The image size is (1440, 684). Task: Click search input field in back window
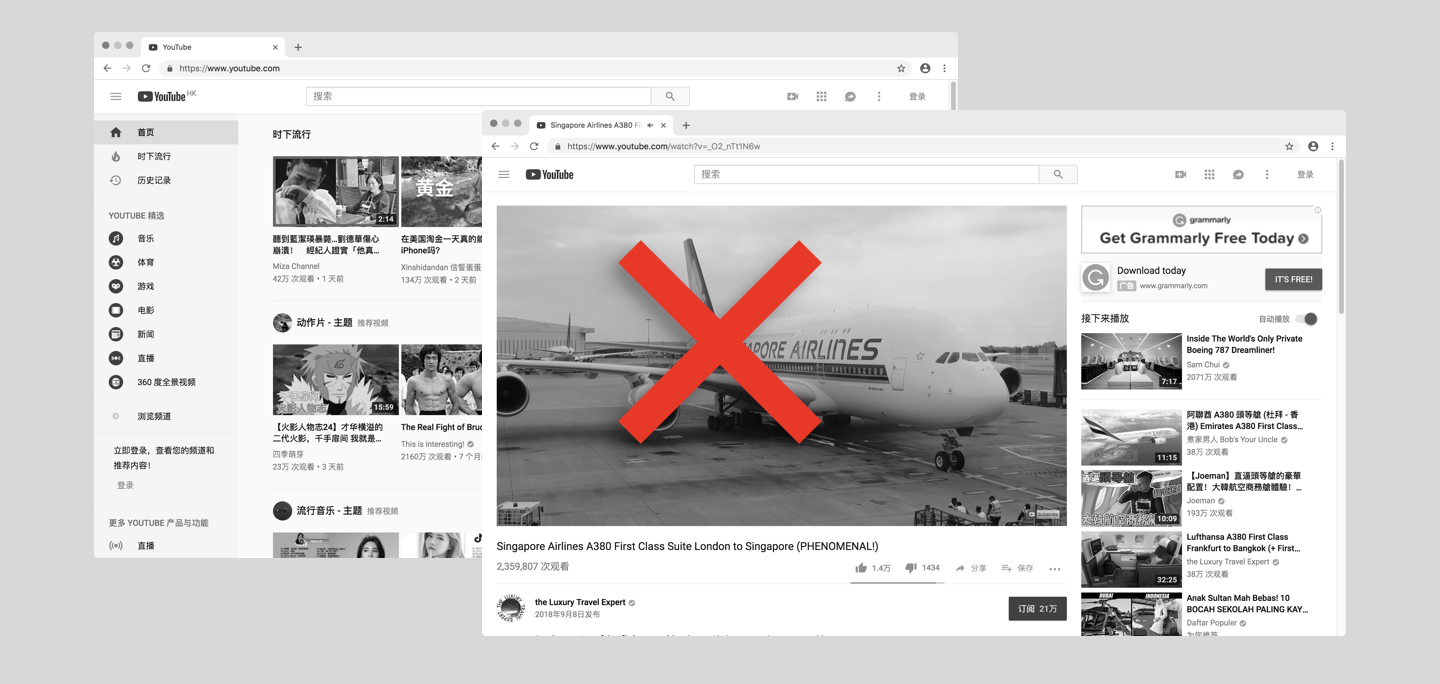[478, 96]
